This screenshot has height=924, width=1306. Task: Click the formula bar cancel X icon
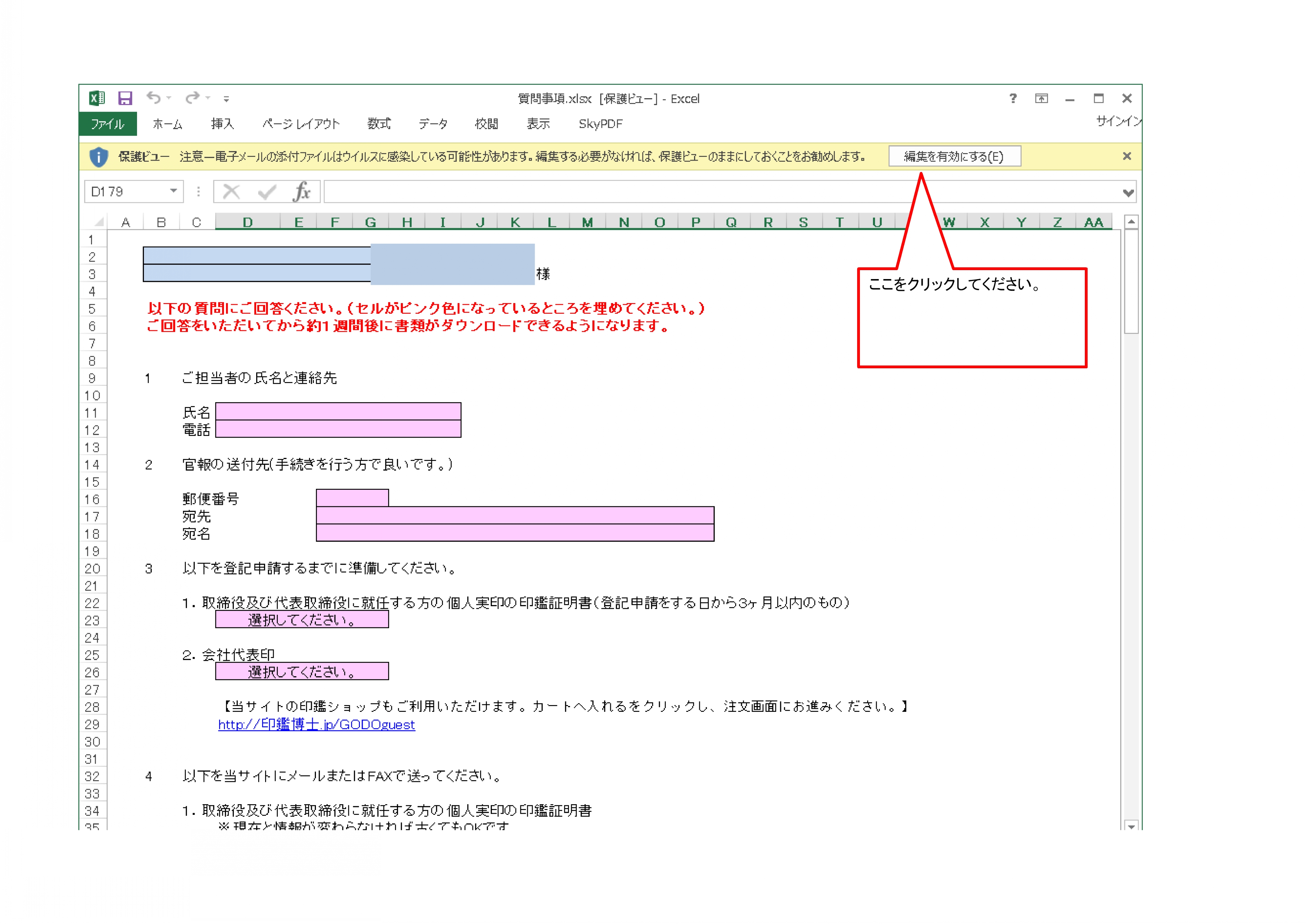point(231,192)
